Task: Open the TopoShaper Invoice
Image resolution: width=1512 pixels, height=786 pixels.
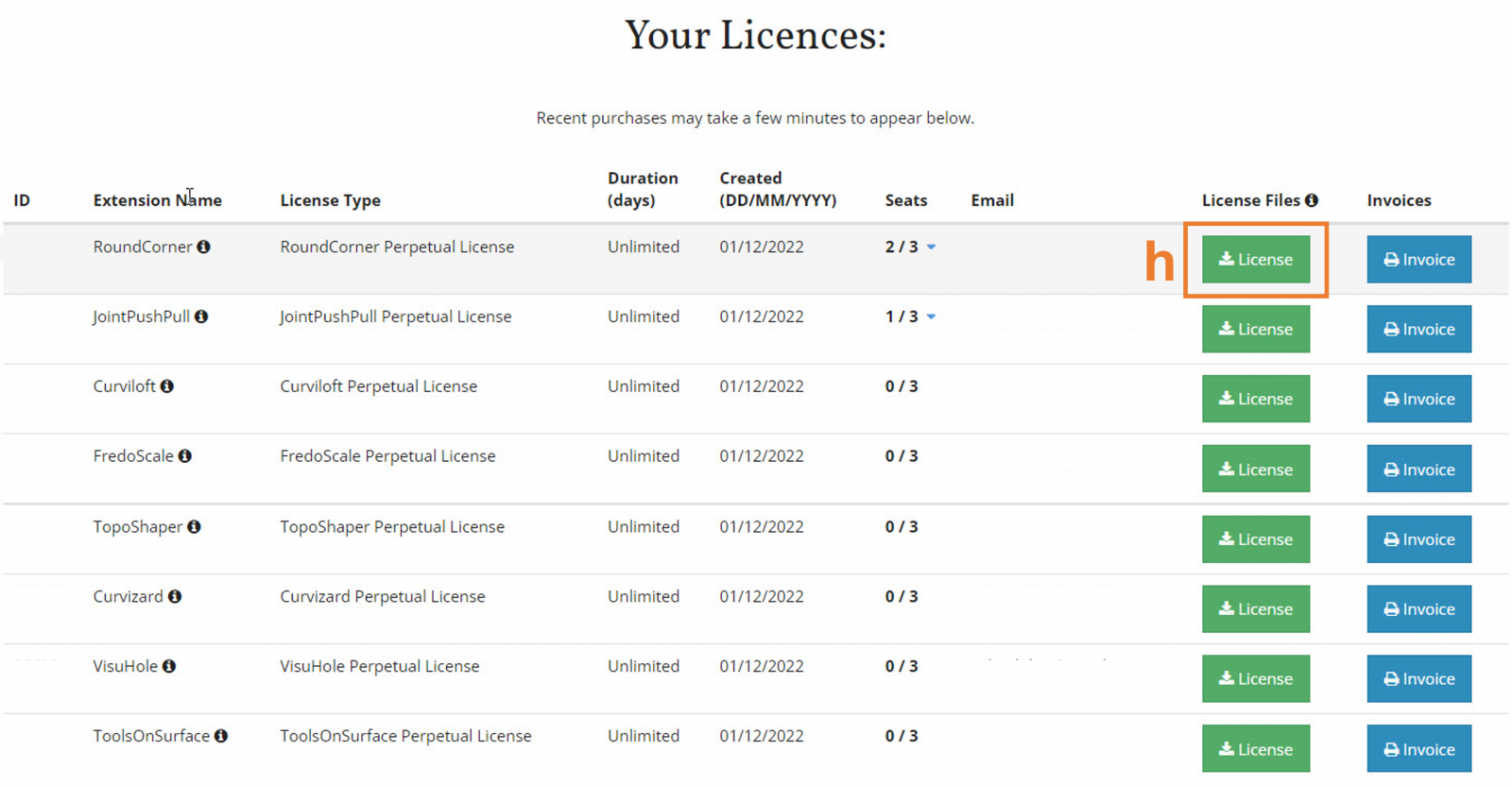Action: pyautogui.click(x=1418, y=539)
